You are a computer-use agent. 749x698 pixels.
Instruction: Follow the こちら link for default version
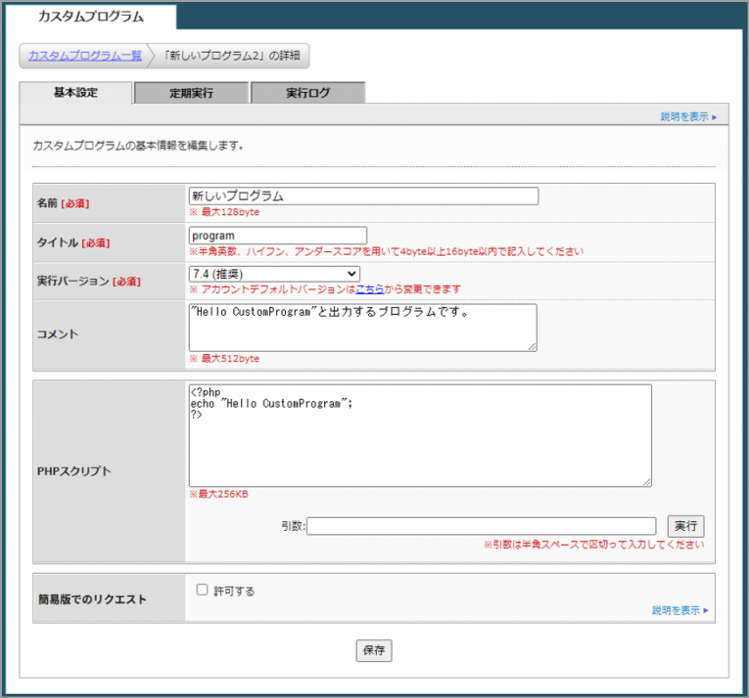click(x=369, y=289)
